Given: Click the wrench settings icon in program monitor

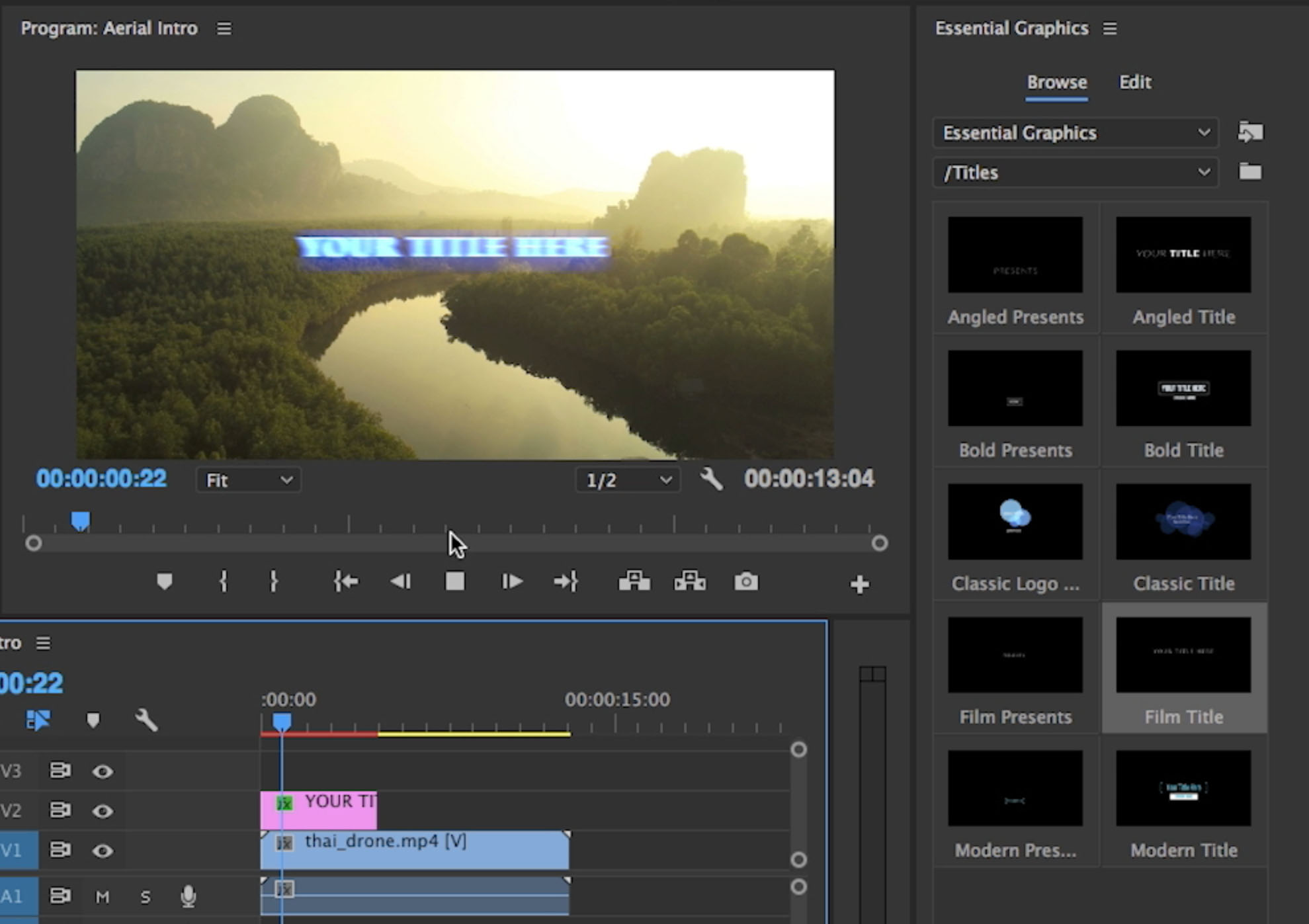Looking at the screenshot, I should pyautogui.click(x=709, y=478).
